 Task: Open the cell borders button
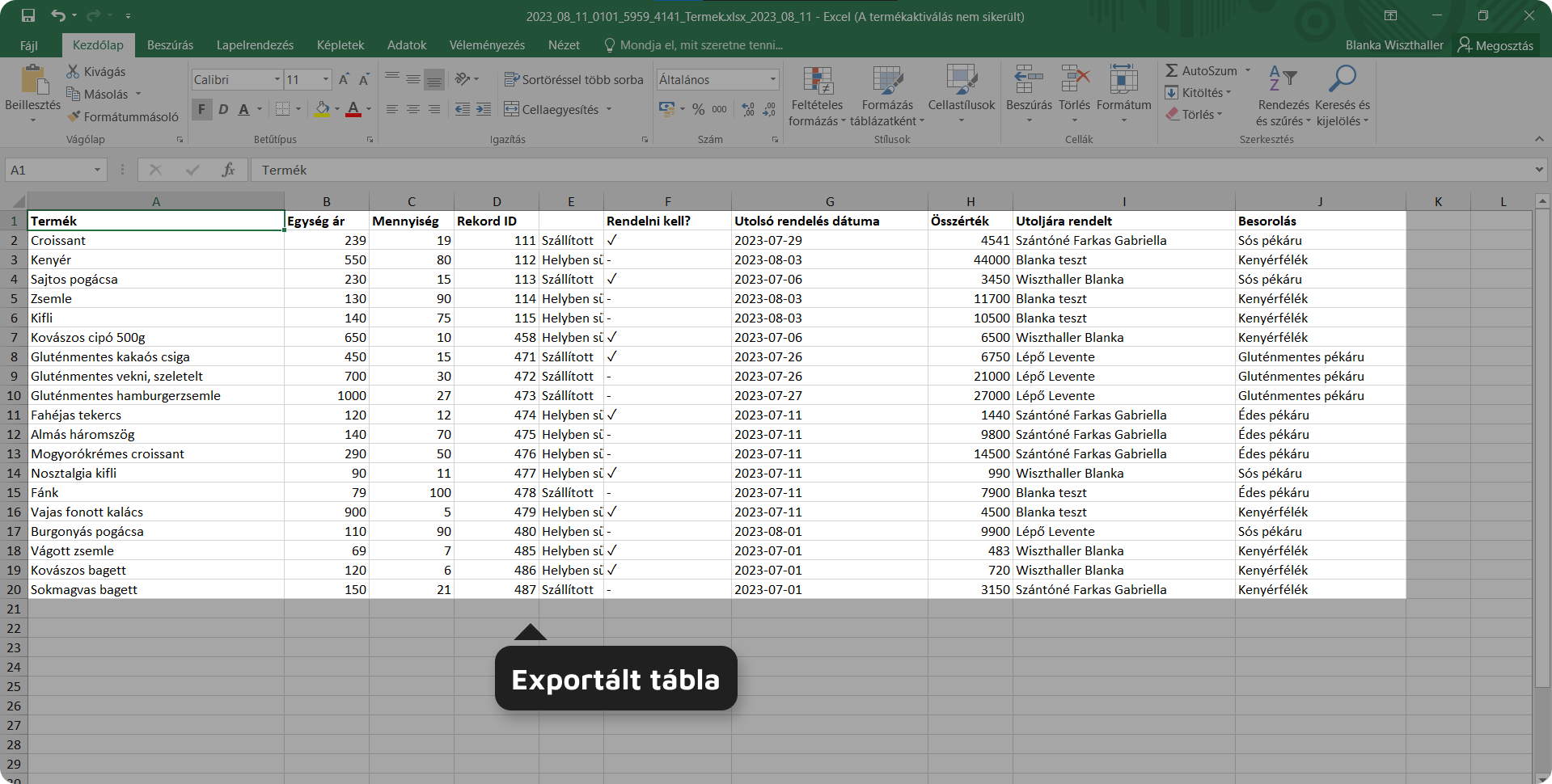(x=282, y=109)
